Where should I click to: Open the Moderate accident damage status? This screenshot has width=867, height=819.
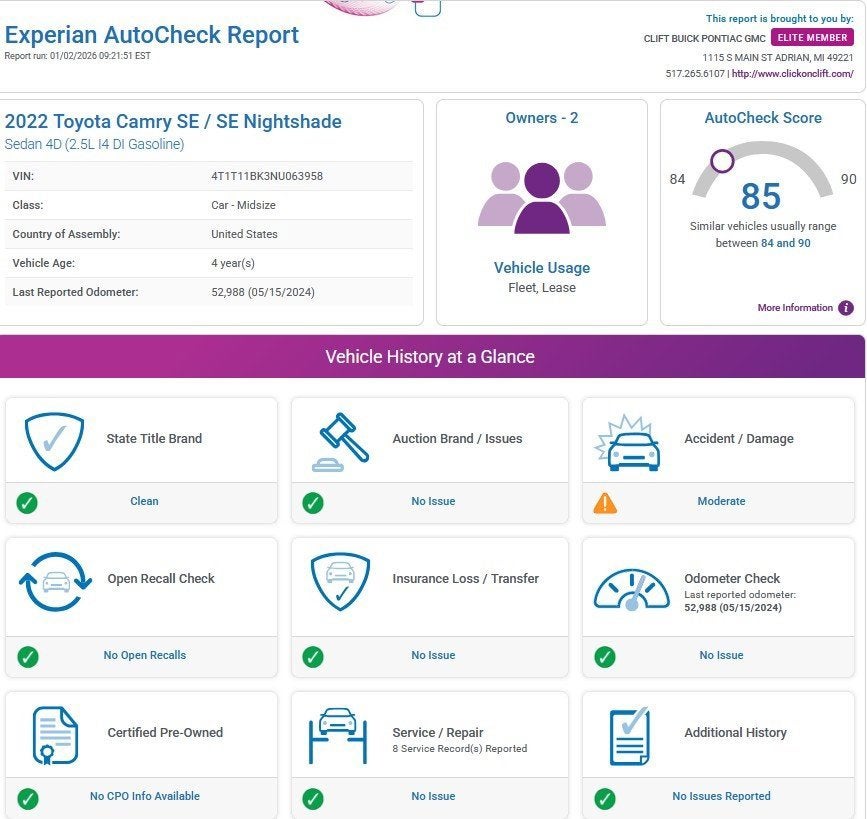pos(721,501)
